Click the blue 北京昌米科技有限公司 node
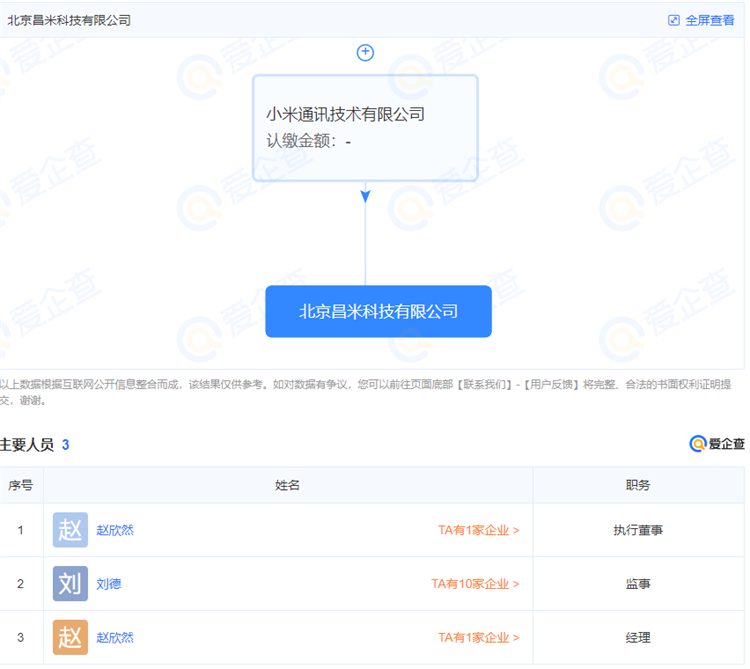750x669 pixels. point(378,311)
